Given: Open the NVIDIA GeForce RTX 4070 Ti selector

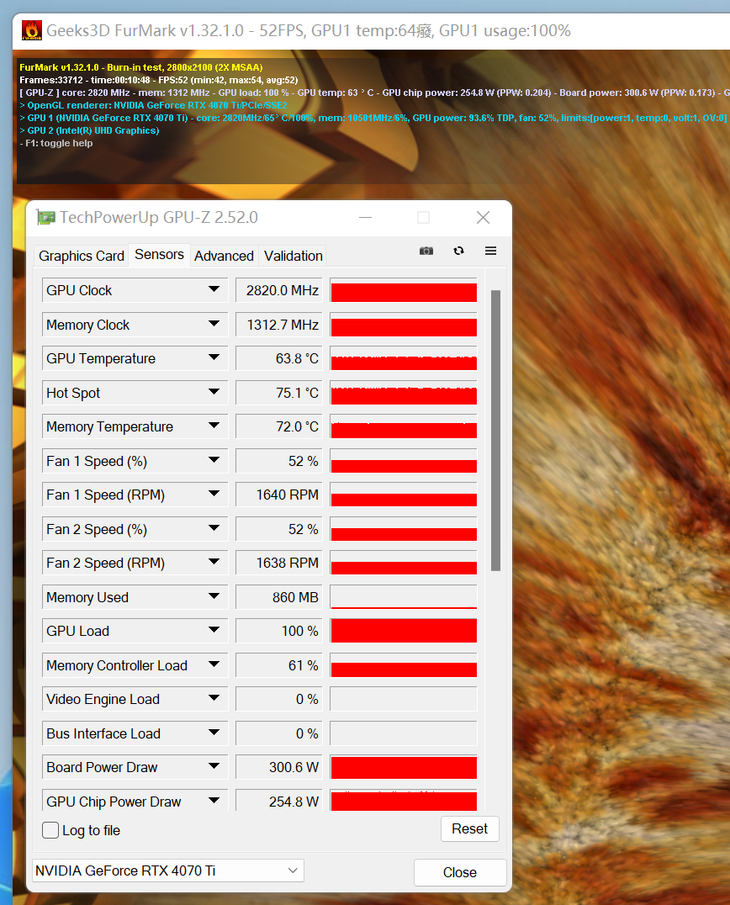Looking at the screenshot, I should pyautogui.click(x=168, y=870).
